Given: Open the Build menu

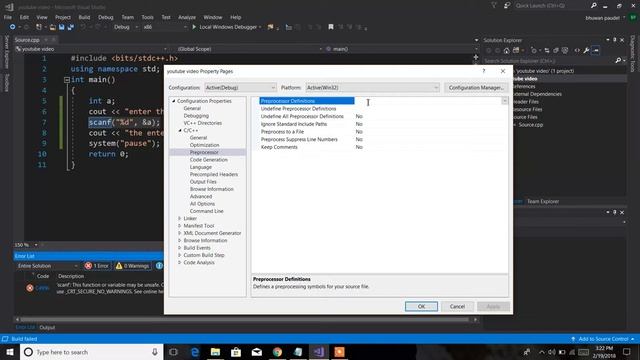Looking at the screenshot, I should click(84, 17).
